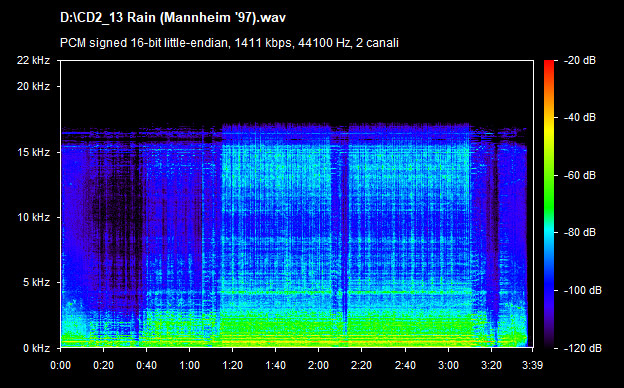Screen dimensions: 624x388
Task: Click the 3:39 end time marker
Action: click(532, 365)
